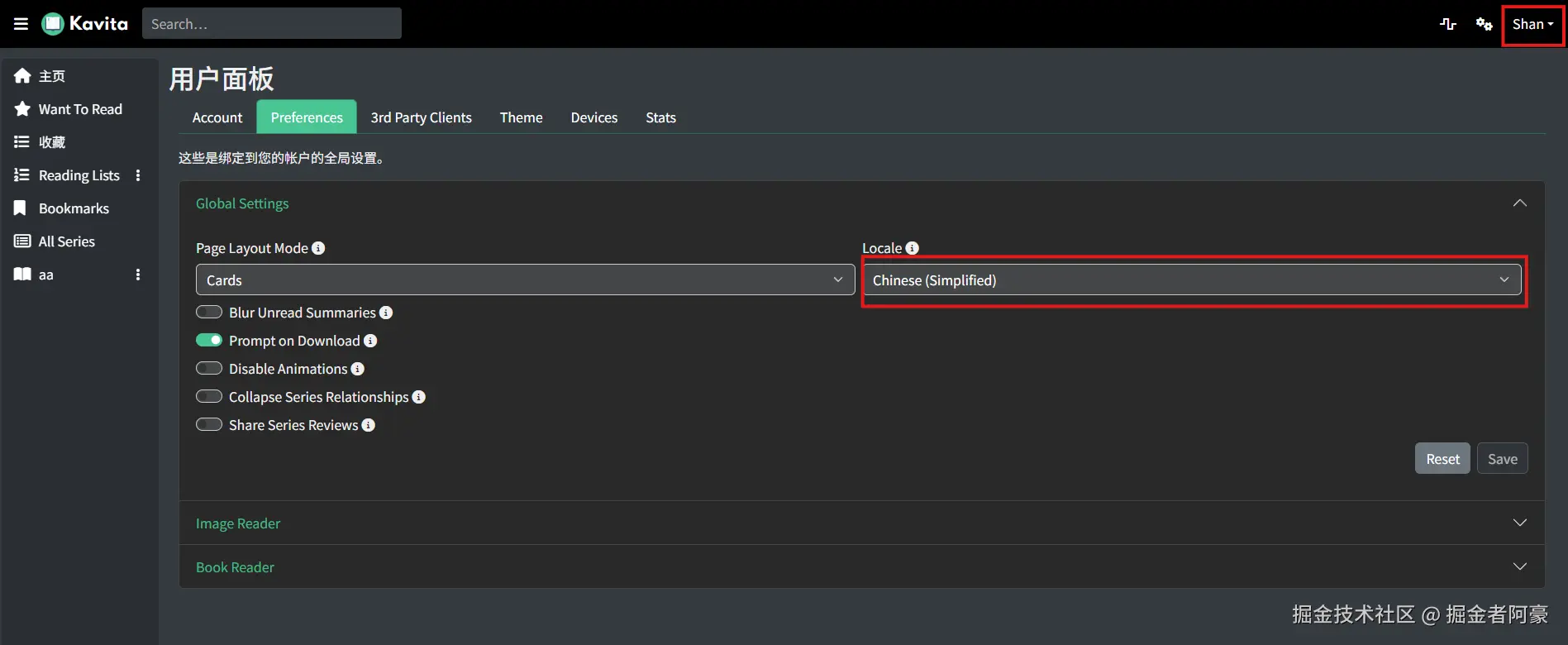
Task: Expand the Book Reader section chevron
Action: pyautogui.click(x=1519, y=566)
